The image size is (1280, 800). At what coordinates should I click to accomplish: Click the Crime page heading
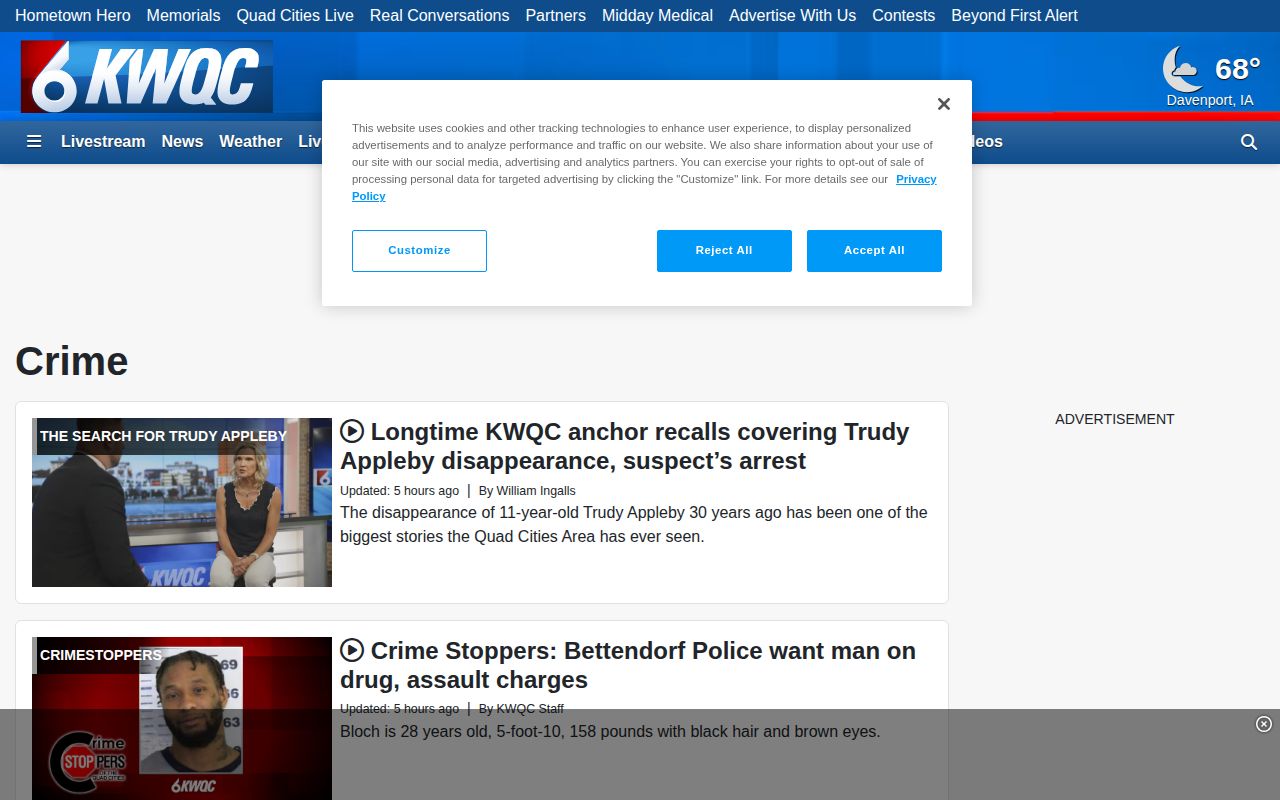pos(72,361)
